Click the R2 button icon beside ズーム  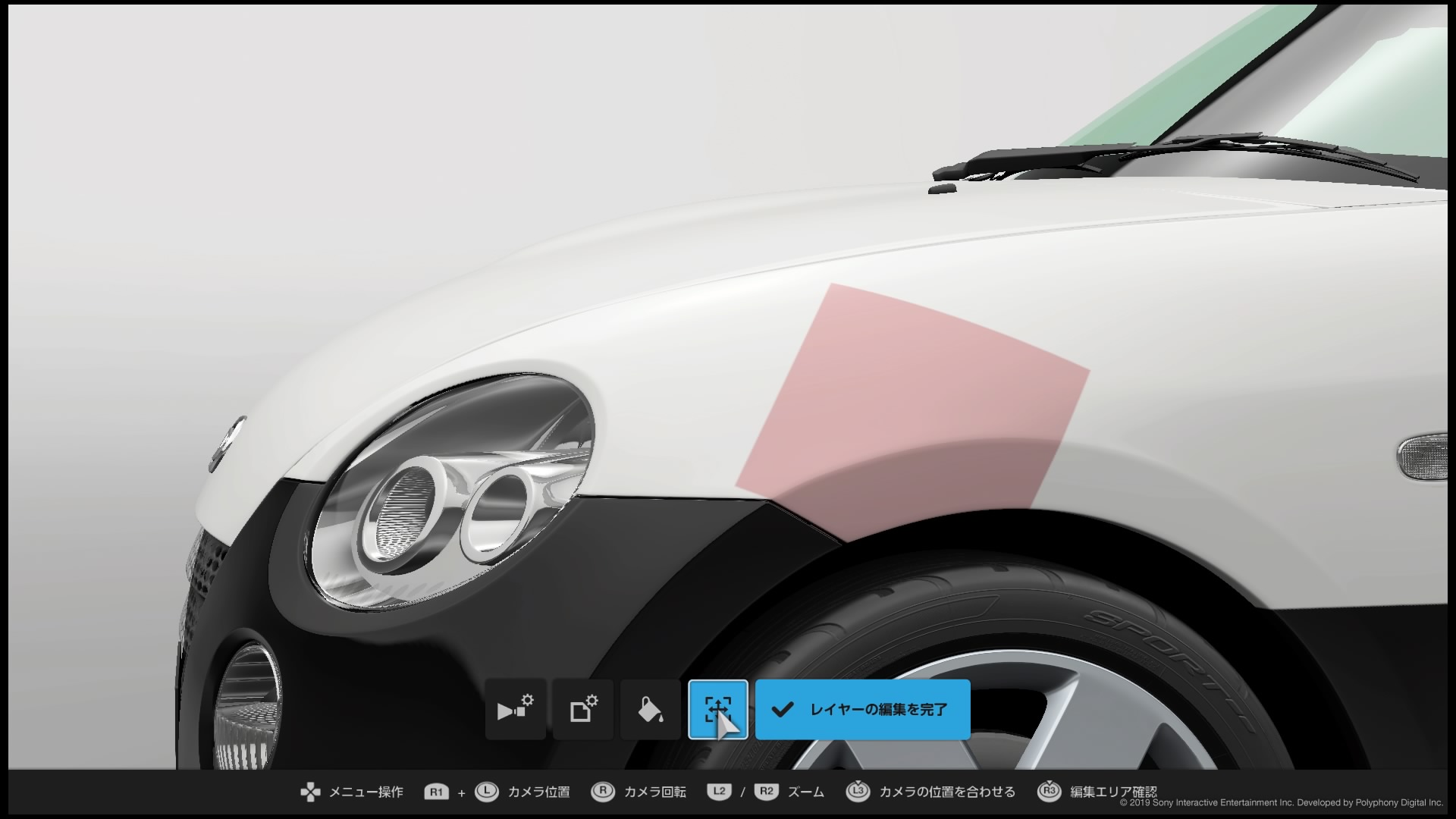[x=766, y=792]
